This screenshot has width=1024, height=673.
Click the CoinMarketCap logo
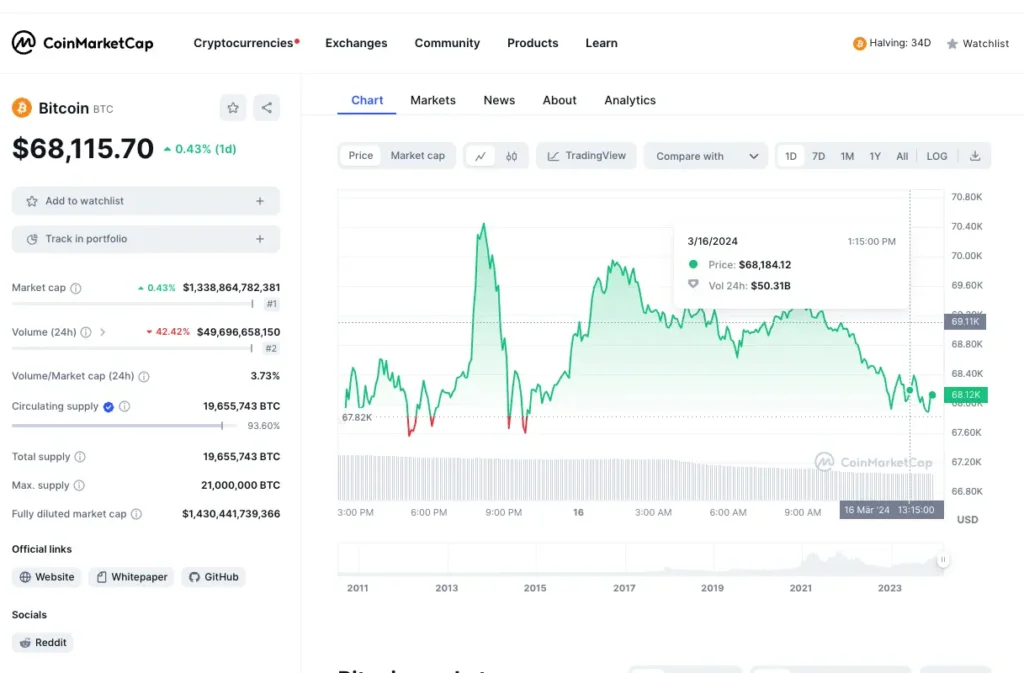coord(82,43)
